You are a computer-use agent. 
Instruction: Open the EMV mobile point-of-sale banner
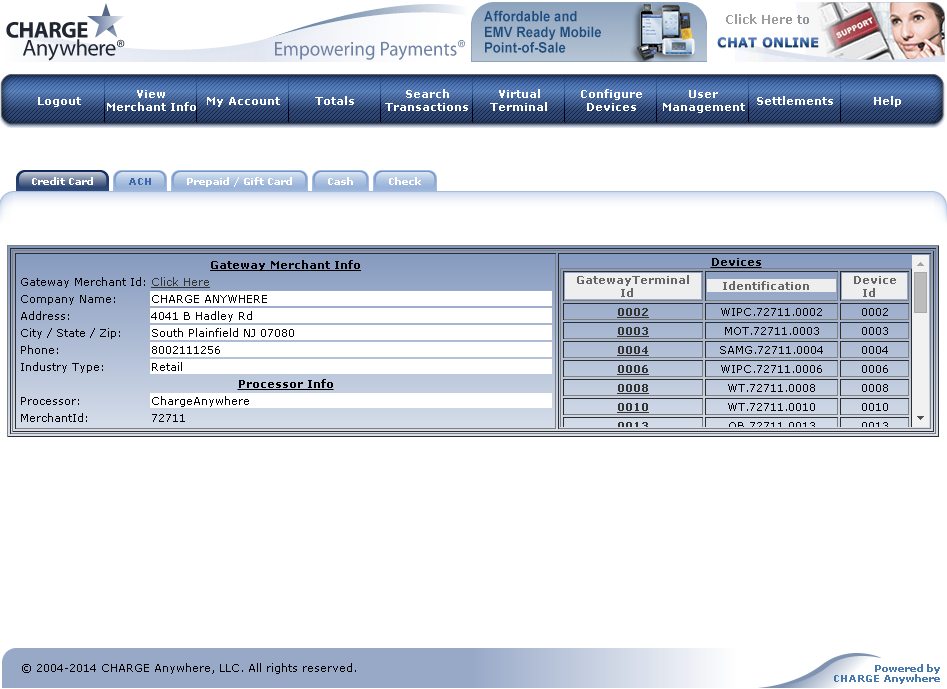coord(588,32)
